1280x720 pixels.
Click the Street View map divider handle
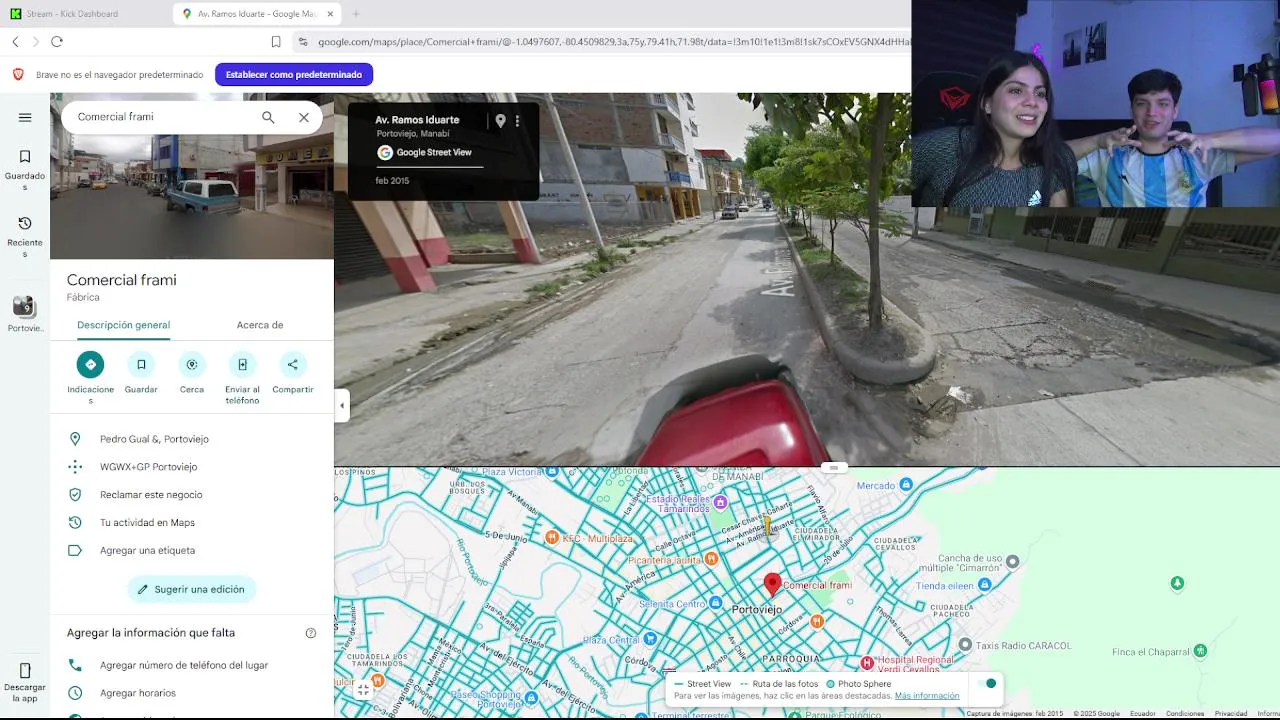[x=833, y=467]
